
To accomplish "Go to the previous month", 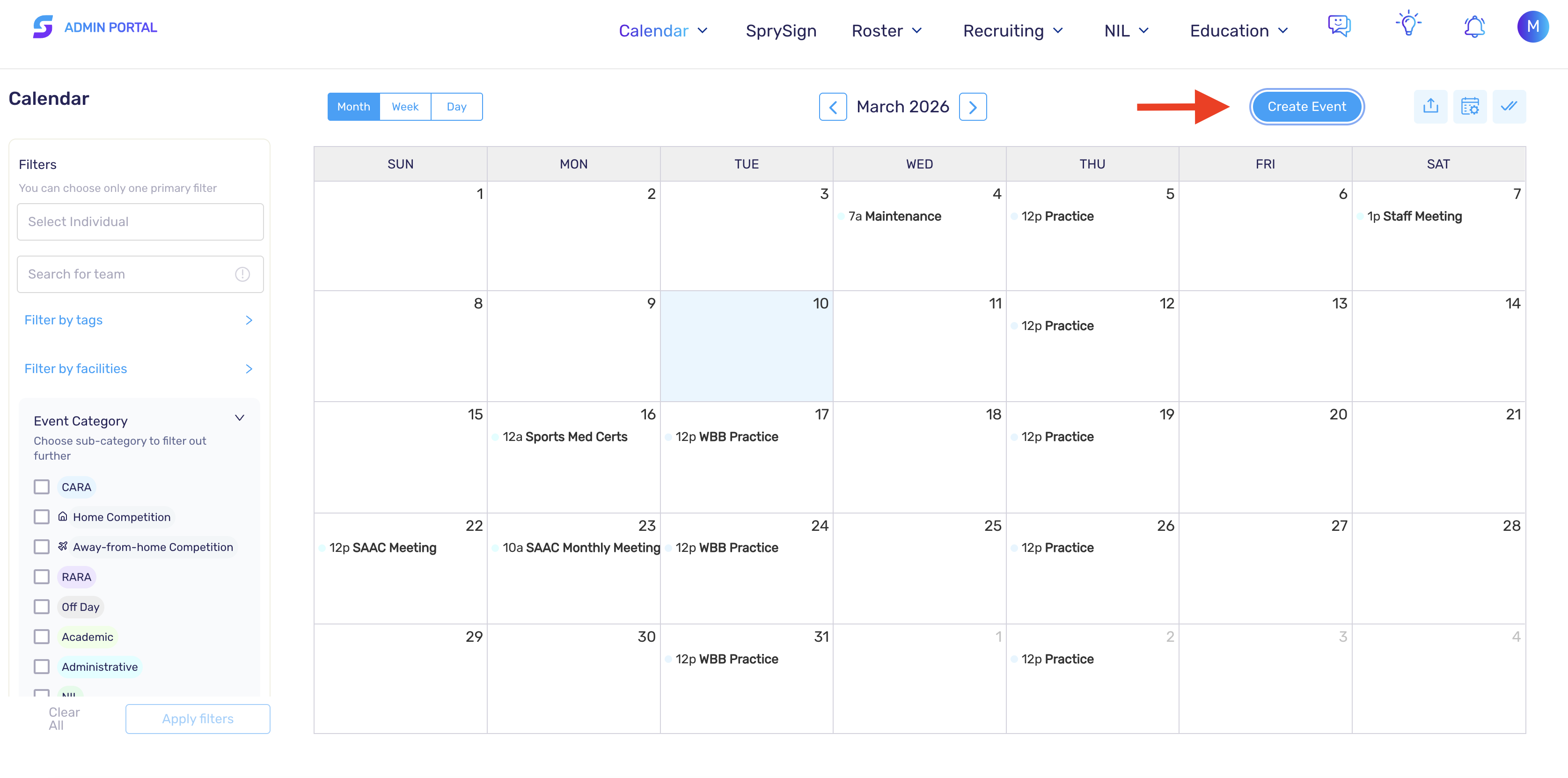I will [x=833, y=107].
